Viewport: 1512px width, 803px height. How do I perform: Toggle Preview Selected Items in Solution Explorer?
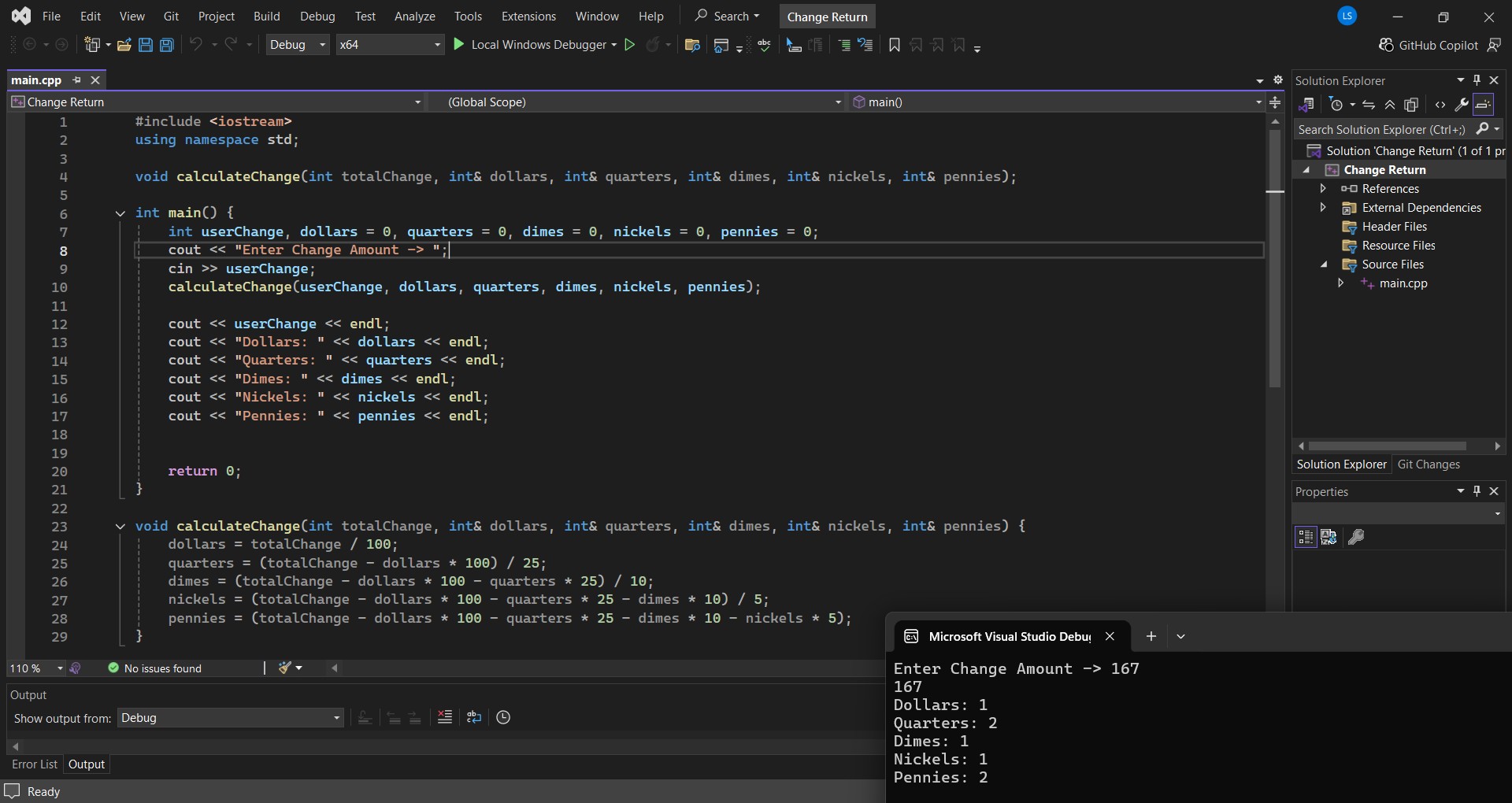pos(1484,105)
